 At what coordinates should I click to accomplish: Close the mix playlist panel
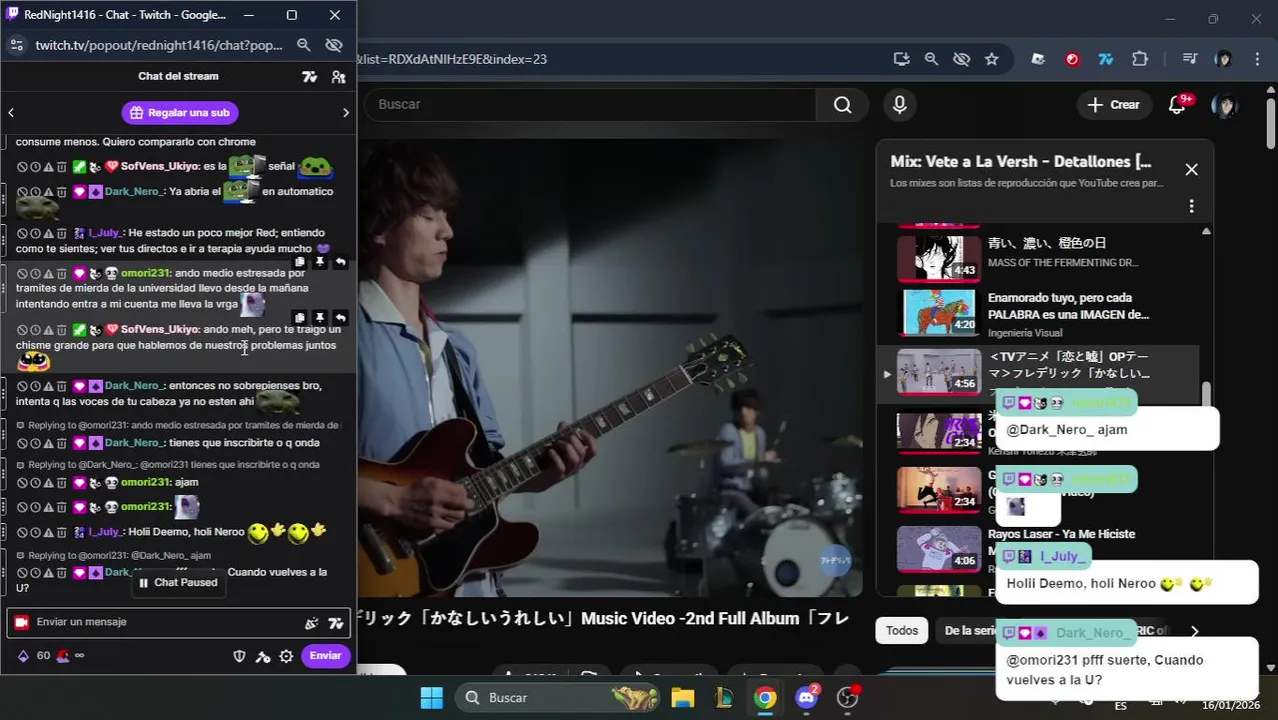point(1191,170)
